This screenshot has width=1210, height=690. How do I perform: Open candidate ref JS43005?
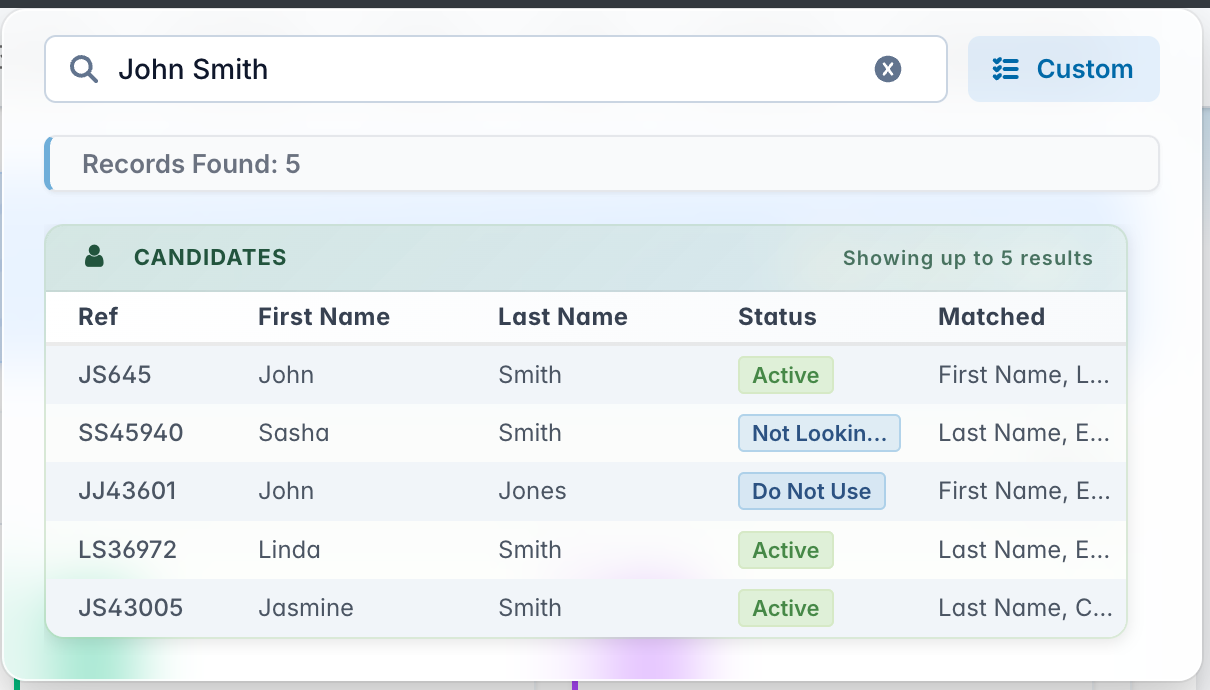(x=131, y=608)
